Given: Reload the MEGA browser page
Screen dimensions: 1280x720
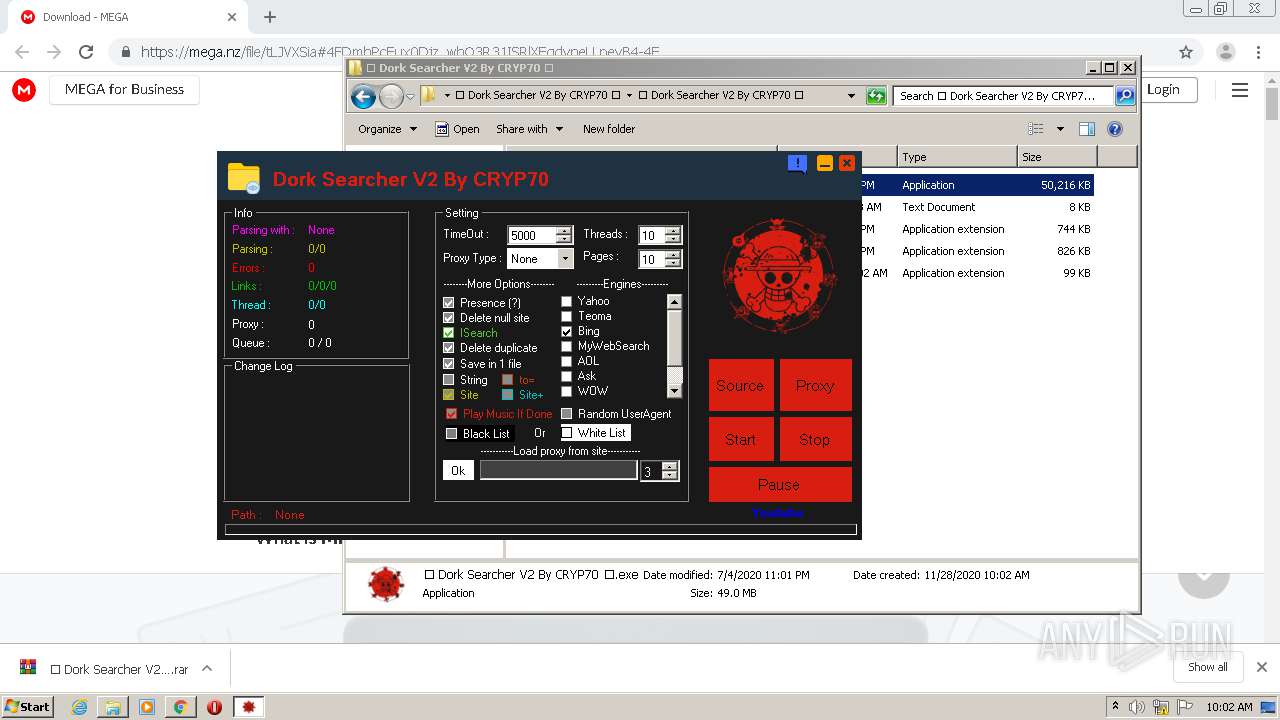Looking at the screenshot, I should 86,52.
